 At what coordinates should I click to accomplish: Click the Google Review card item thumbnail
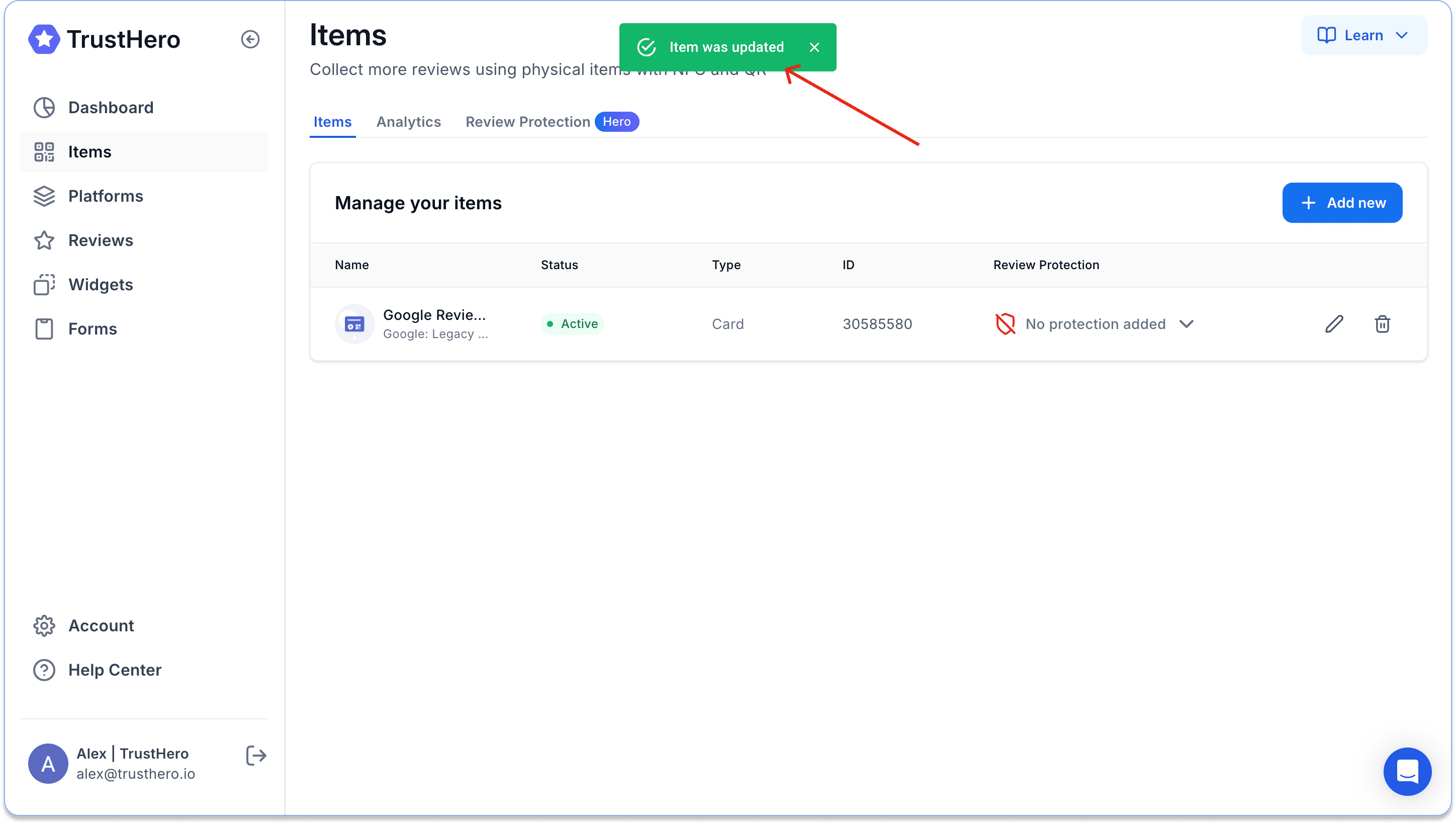tap(354, 324)
